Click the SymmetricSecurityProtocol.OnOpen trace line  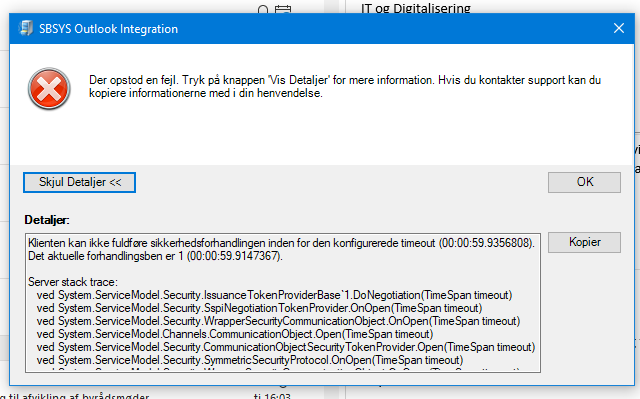250,360
